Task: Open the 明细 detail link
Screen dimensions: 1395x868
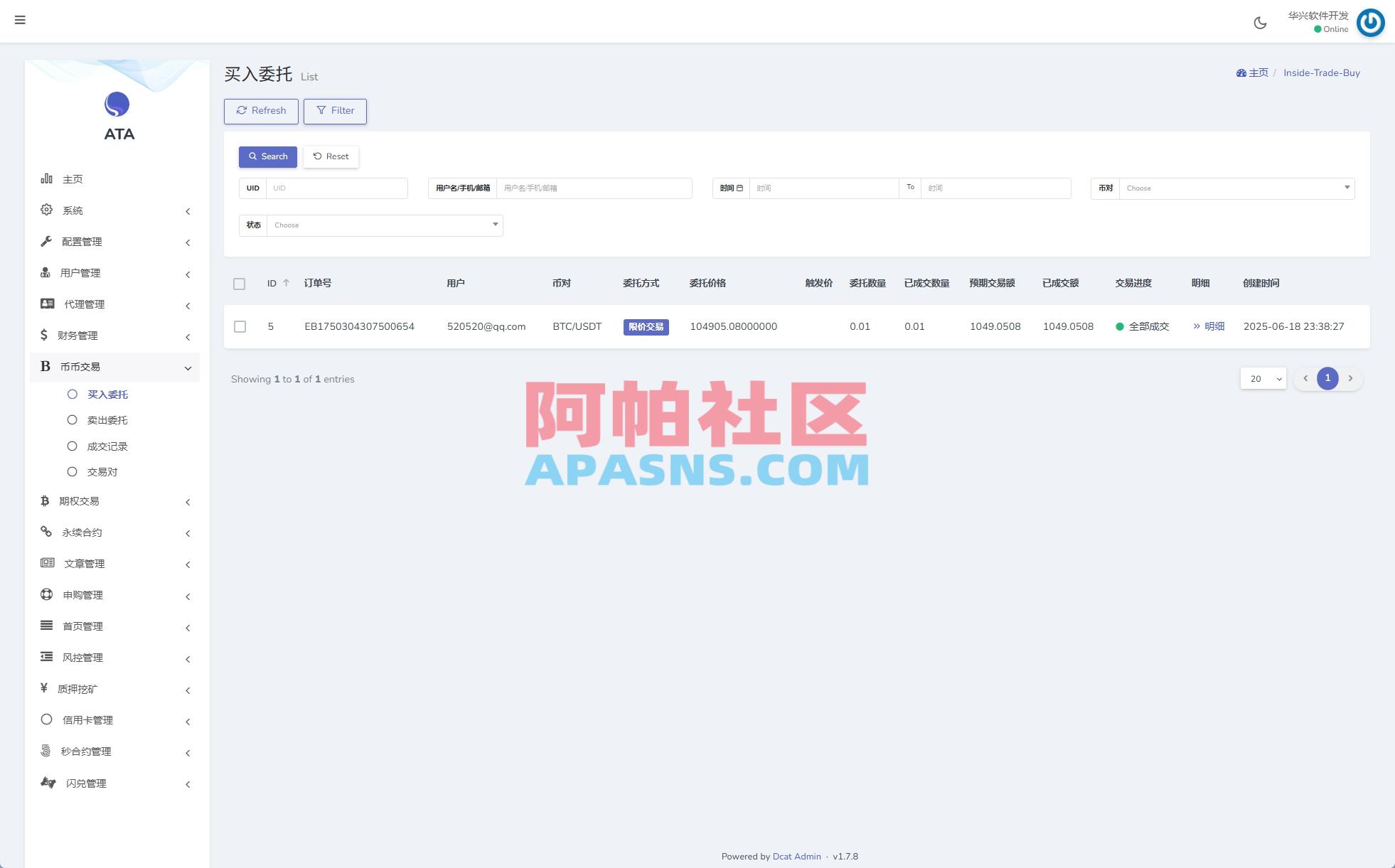Action: (x=1209, y=326)
